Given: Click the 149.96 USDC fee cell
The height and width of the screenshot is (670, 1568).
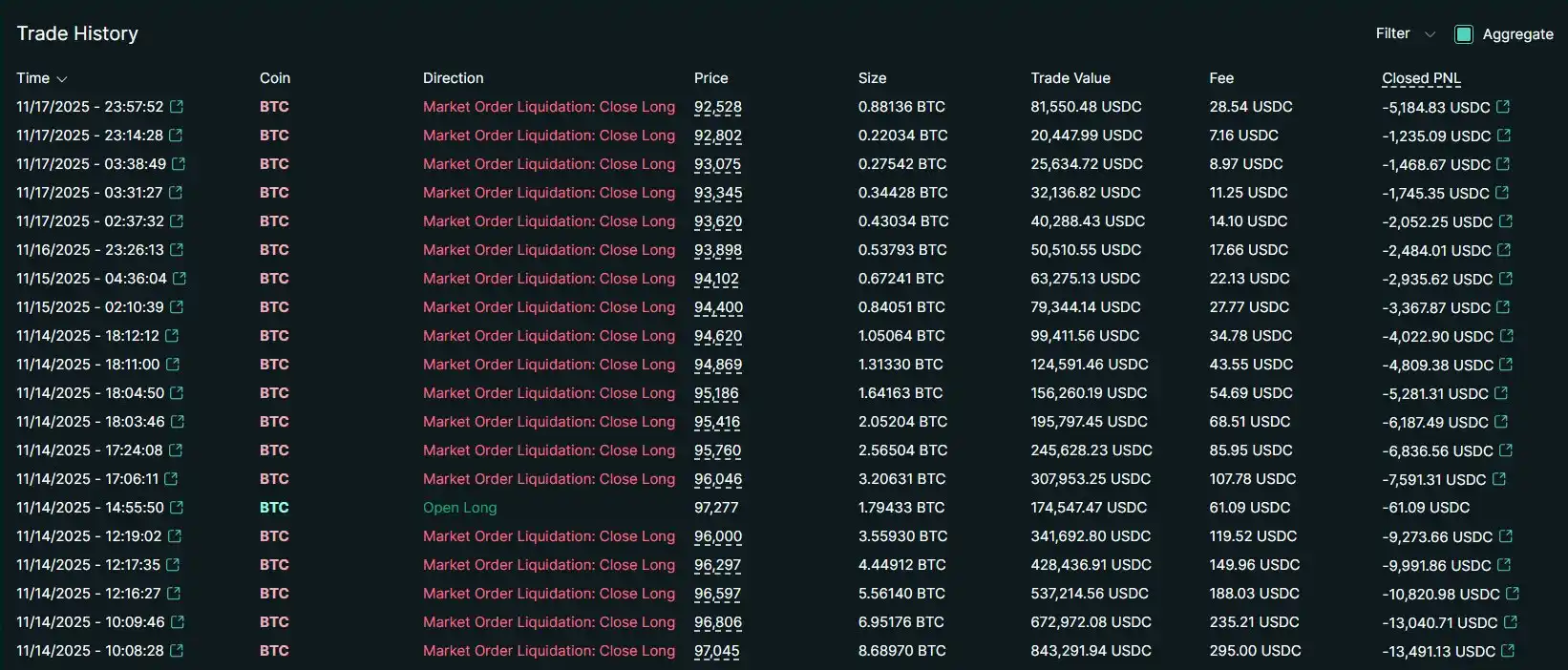Looking at the screenshot, I should click(1254, 565).
